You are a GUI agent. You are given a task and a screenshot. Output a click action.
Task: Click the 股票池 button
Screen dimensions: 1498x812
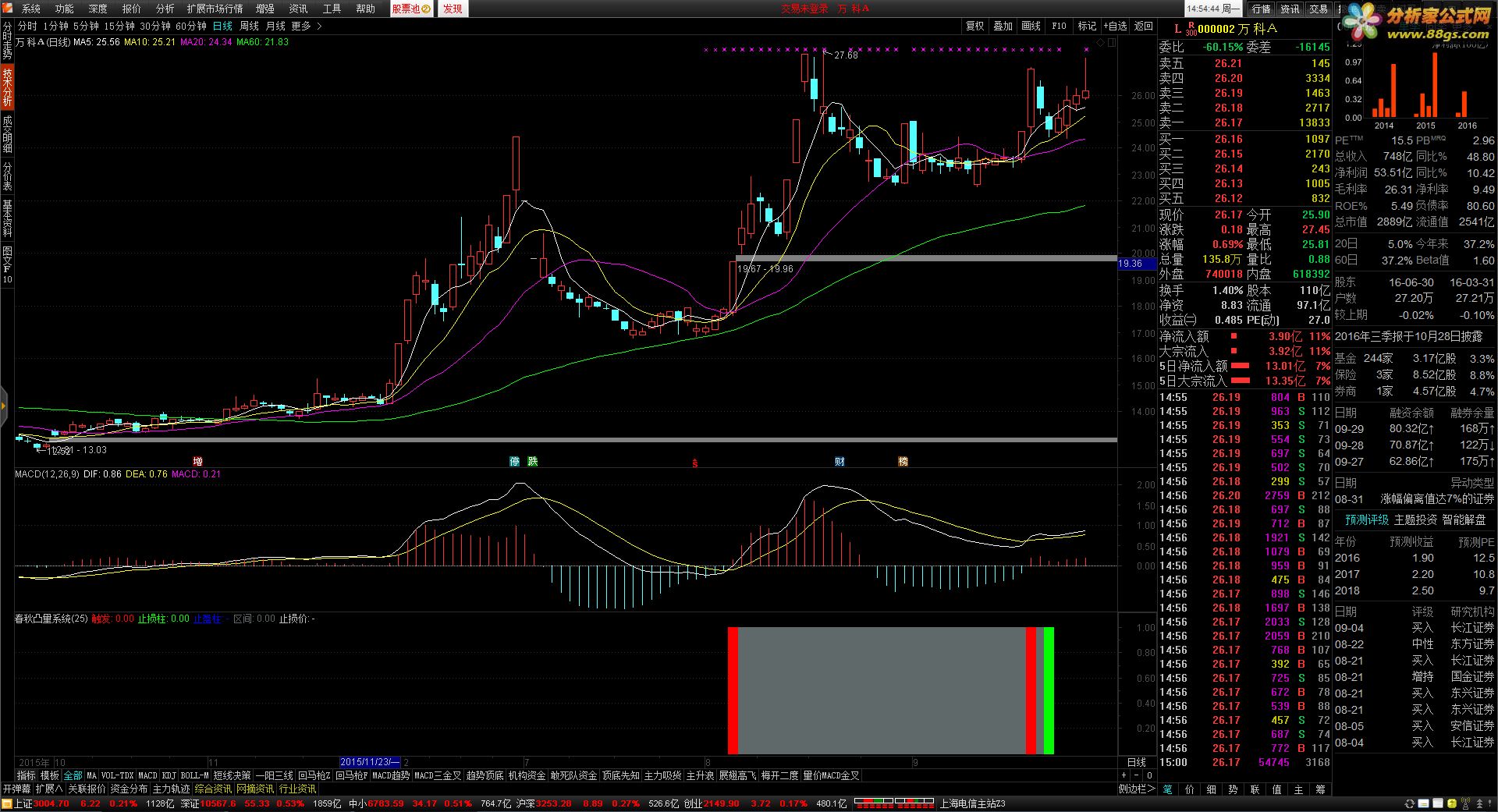pyautogui.click(x=410, y=9)
